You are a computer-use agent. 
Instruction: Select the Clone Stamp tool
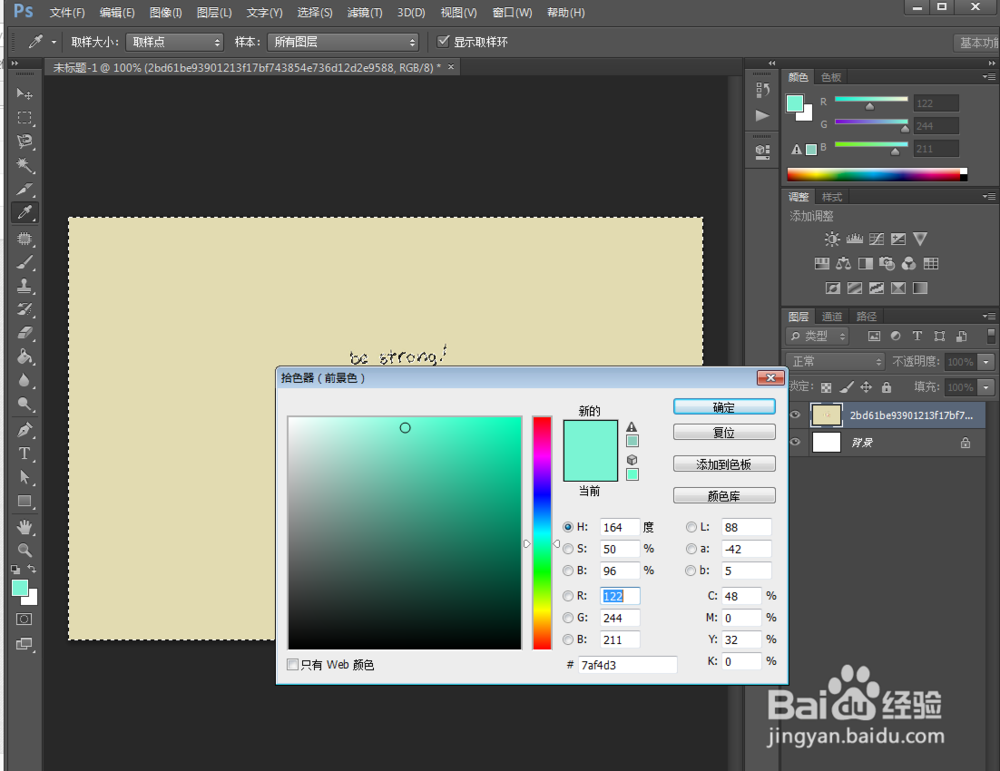point(24,286)
